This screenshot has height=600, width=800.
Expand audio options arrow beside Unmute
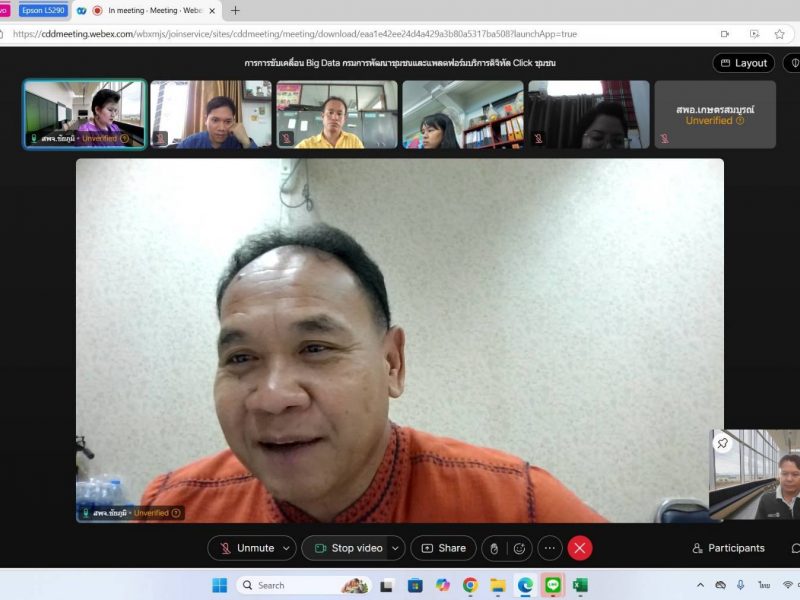288,548
